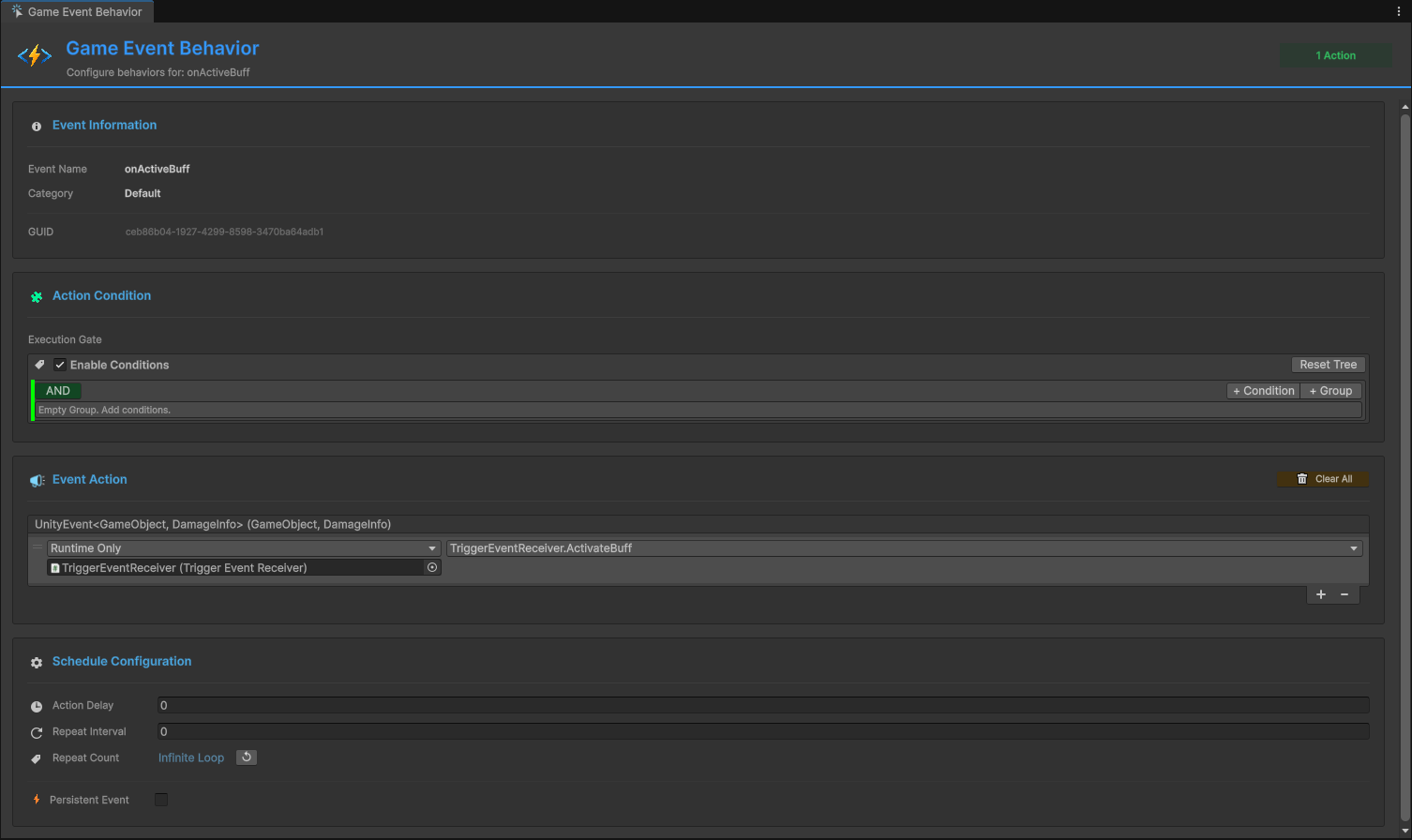Add a new condition with + Condition
1412x840 pixels.
1263,390
